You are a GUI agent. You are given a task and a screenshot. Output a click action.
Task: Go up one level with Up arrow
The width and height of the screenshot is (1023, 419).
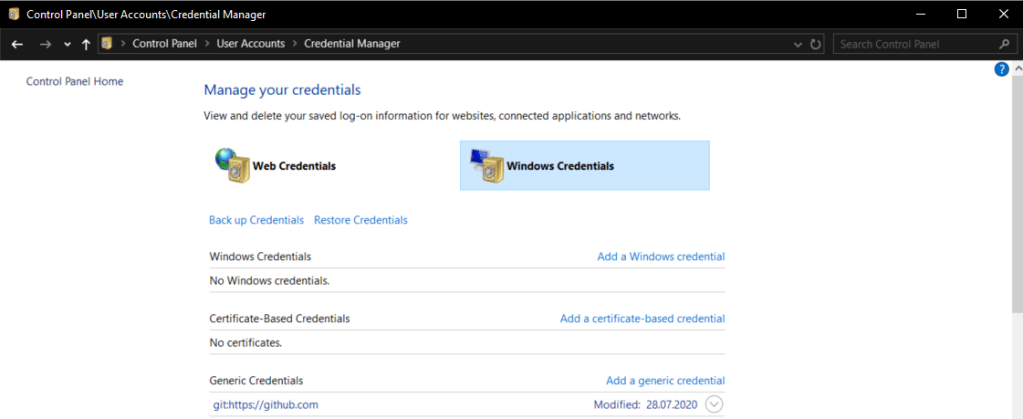[86, 44]
